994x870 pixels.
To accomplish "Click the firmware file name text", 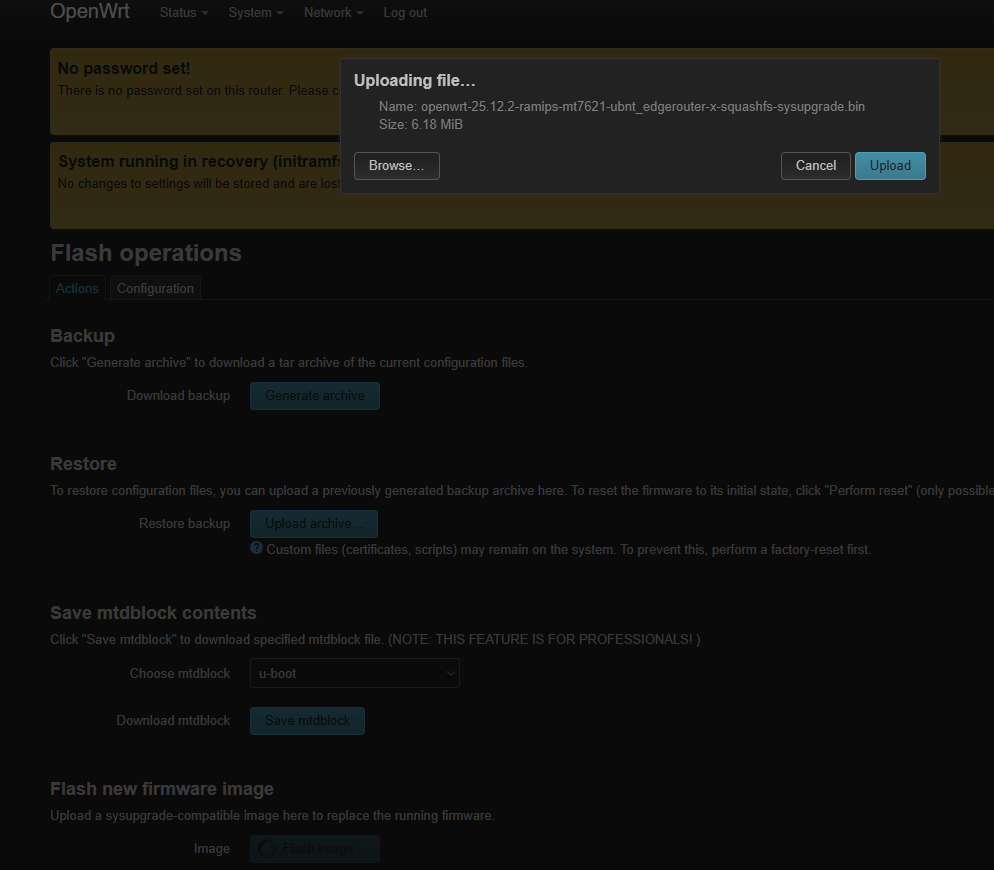I will tap(643, 107).
